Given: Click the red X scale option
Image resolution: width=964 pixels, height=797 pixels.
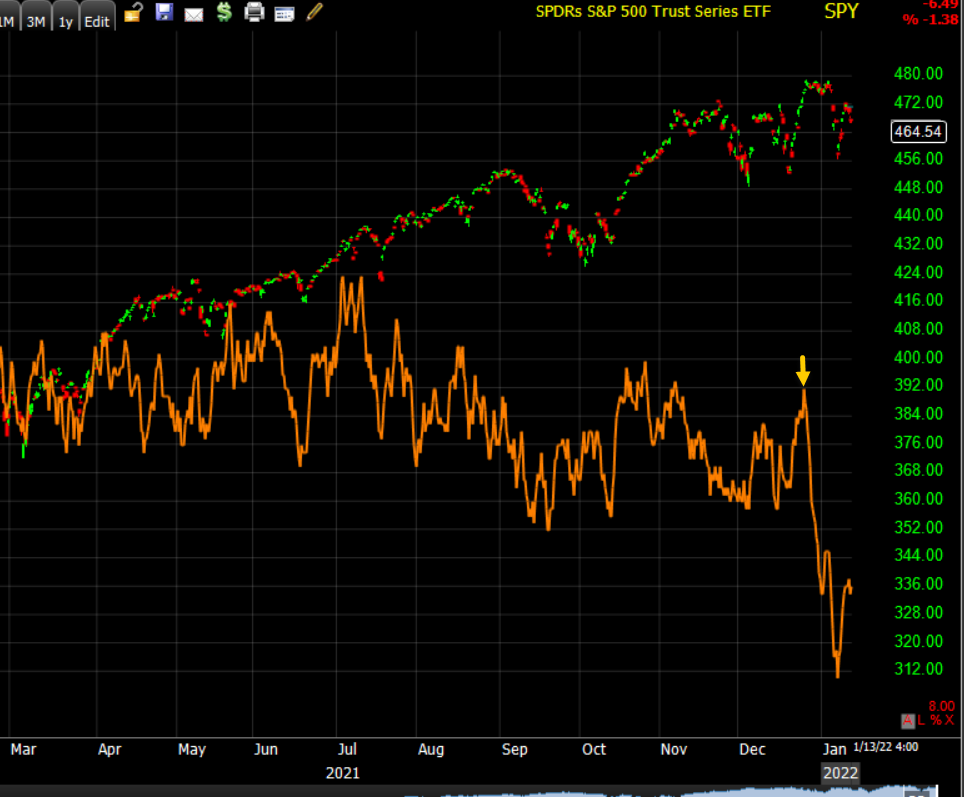Looking at the screenshot, I should (x=949, y=721).
